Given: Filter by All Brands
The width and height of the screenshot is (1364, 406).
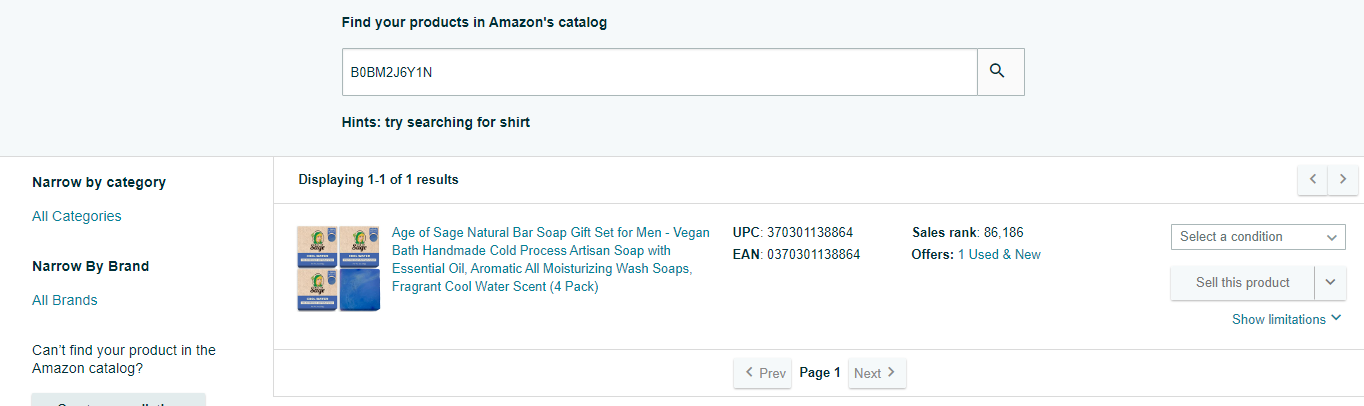Looking at the screenshot, I should coord(65,300).
